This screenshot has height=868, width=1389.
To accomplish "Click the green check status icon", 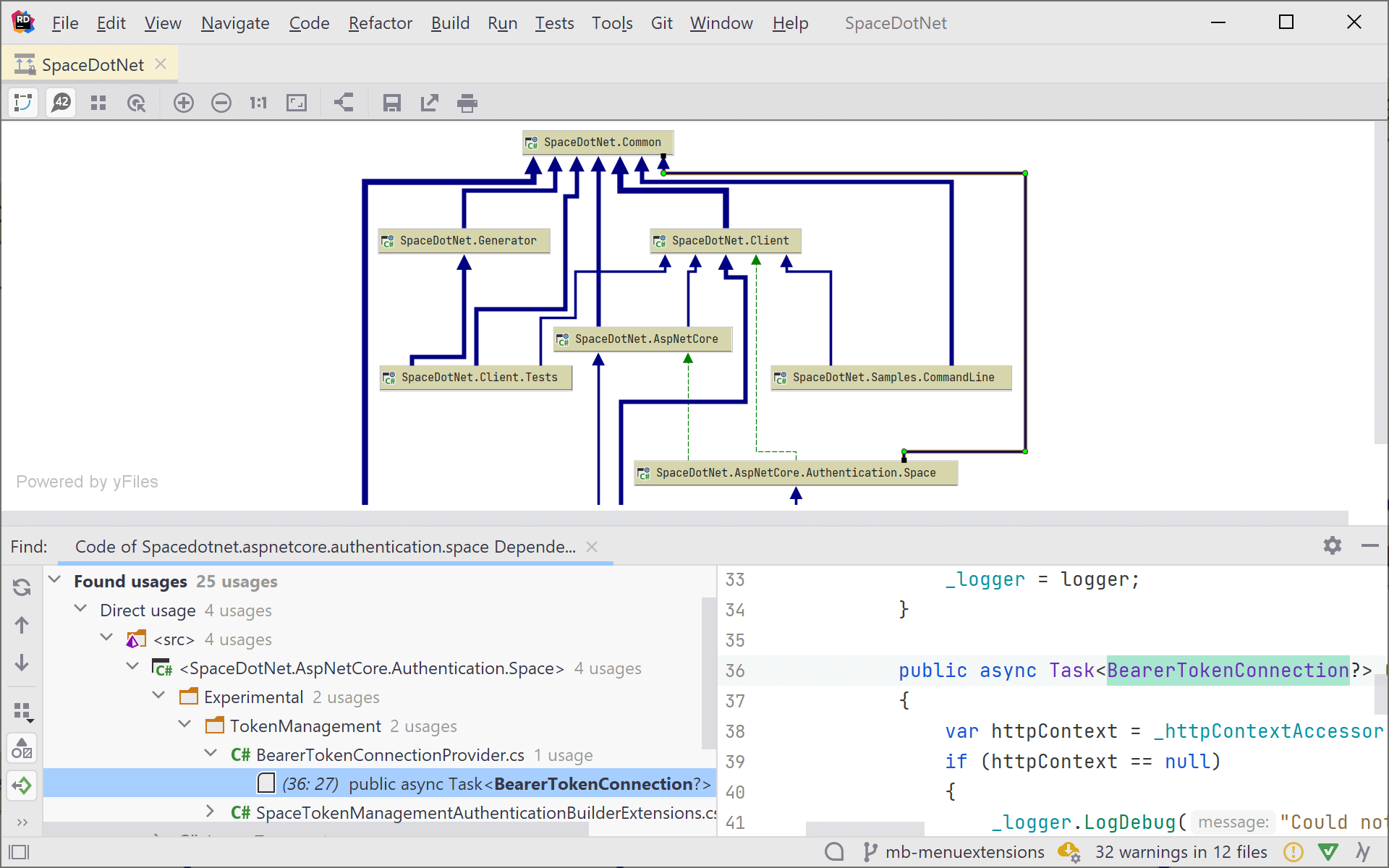I will [1328, 852].
